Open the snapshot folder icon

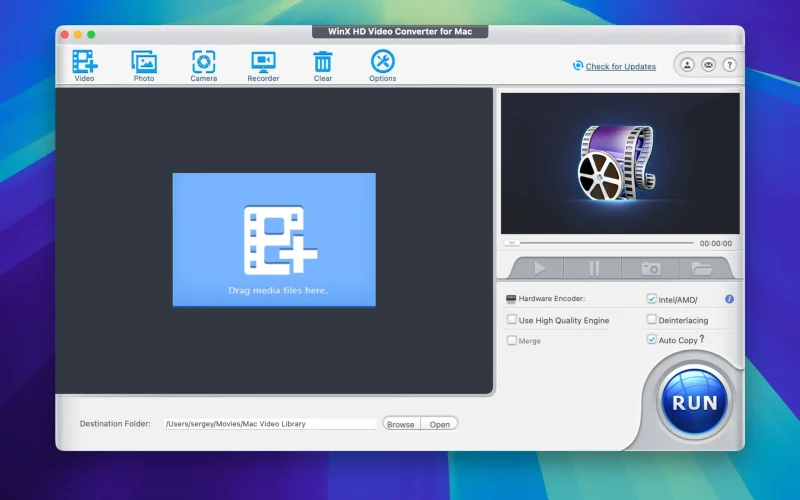702,268
